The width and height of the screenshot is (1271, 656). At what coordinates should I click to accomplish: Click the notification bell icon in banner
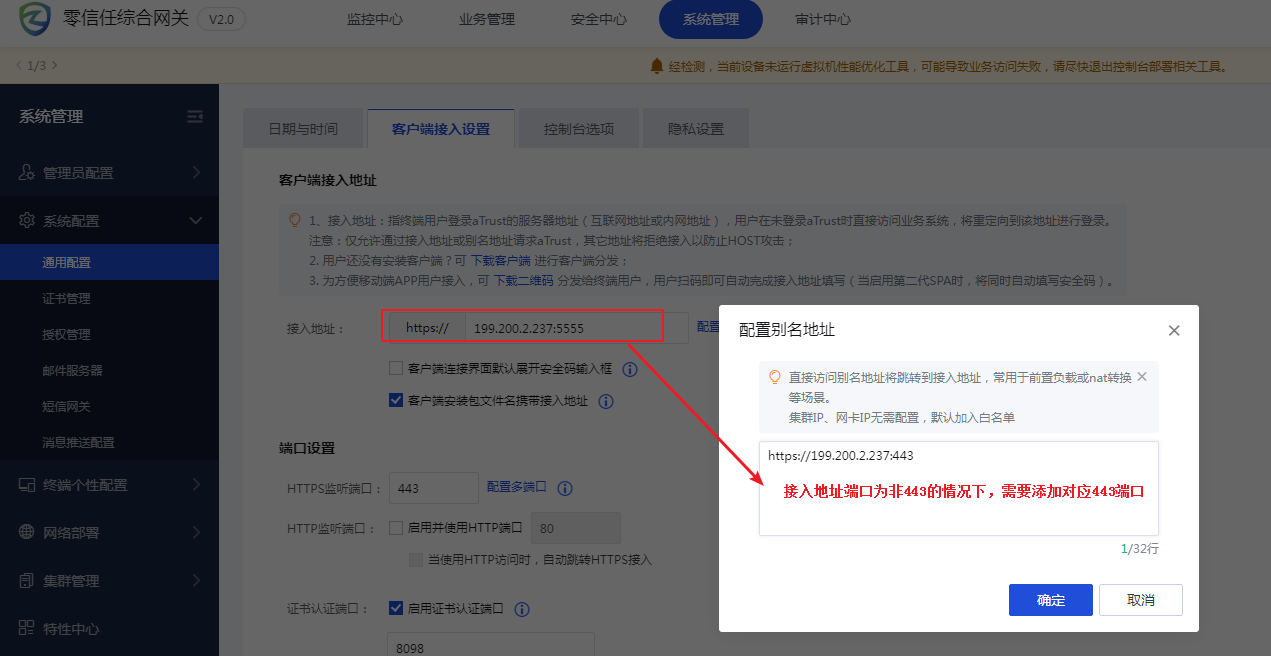[x=657, y=66]
